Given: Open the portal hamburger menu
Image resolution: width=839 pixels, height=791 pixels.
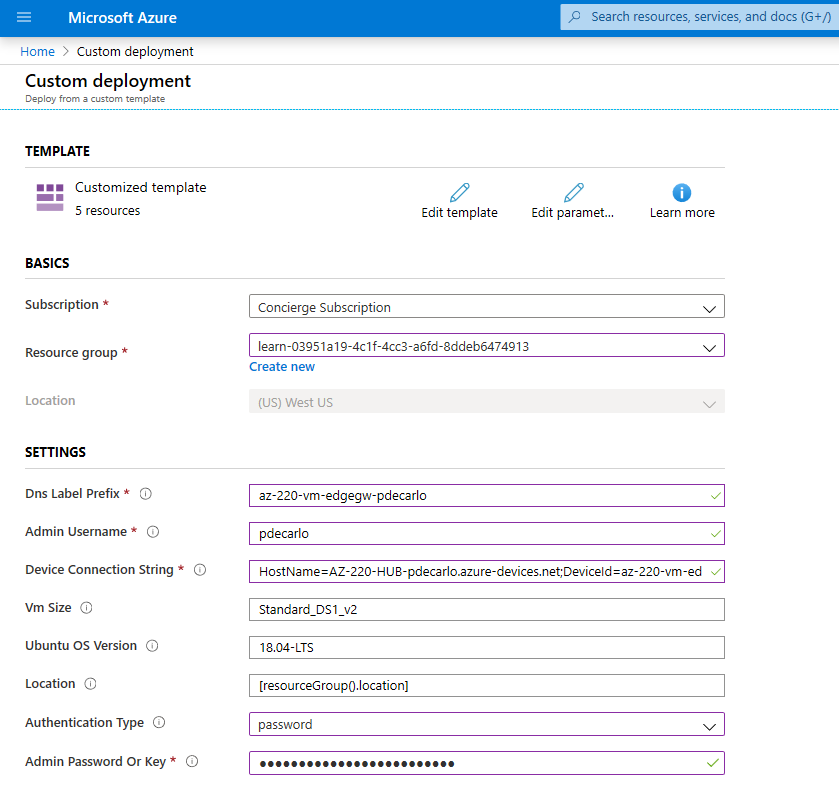Looking at the screenshot, I should click(x=24, y=17).
